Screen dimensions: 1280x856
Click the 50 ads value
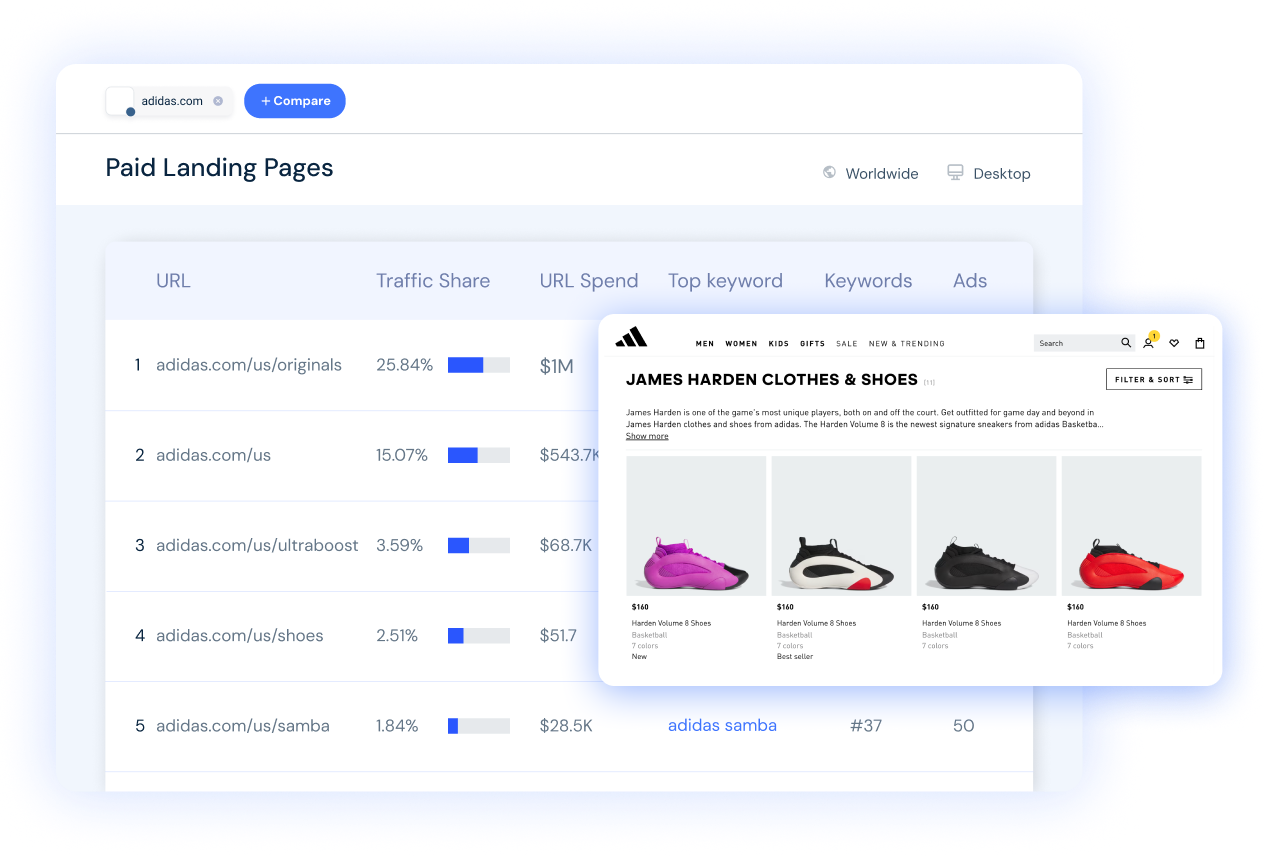(963, 725)
